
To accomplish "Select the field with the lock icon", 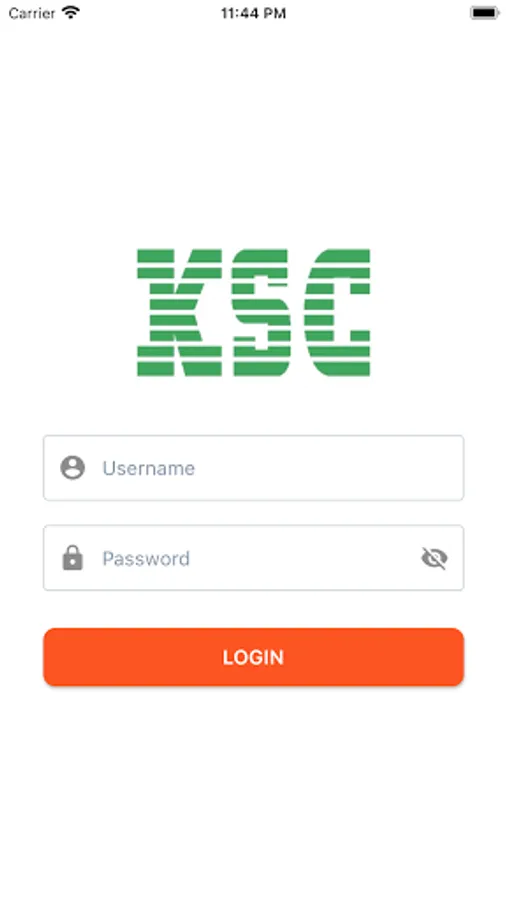I will point(254,558).
